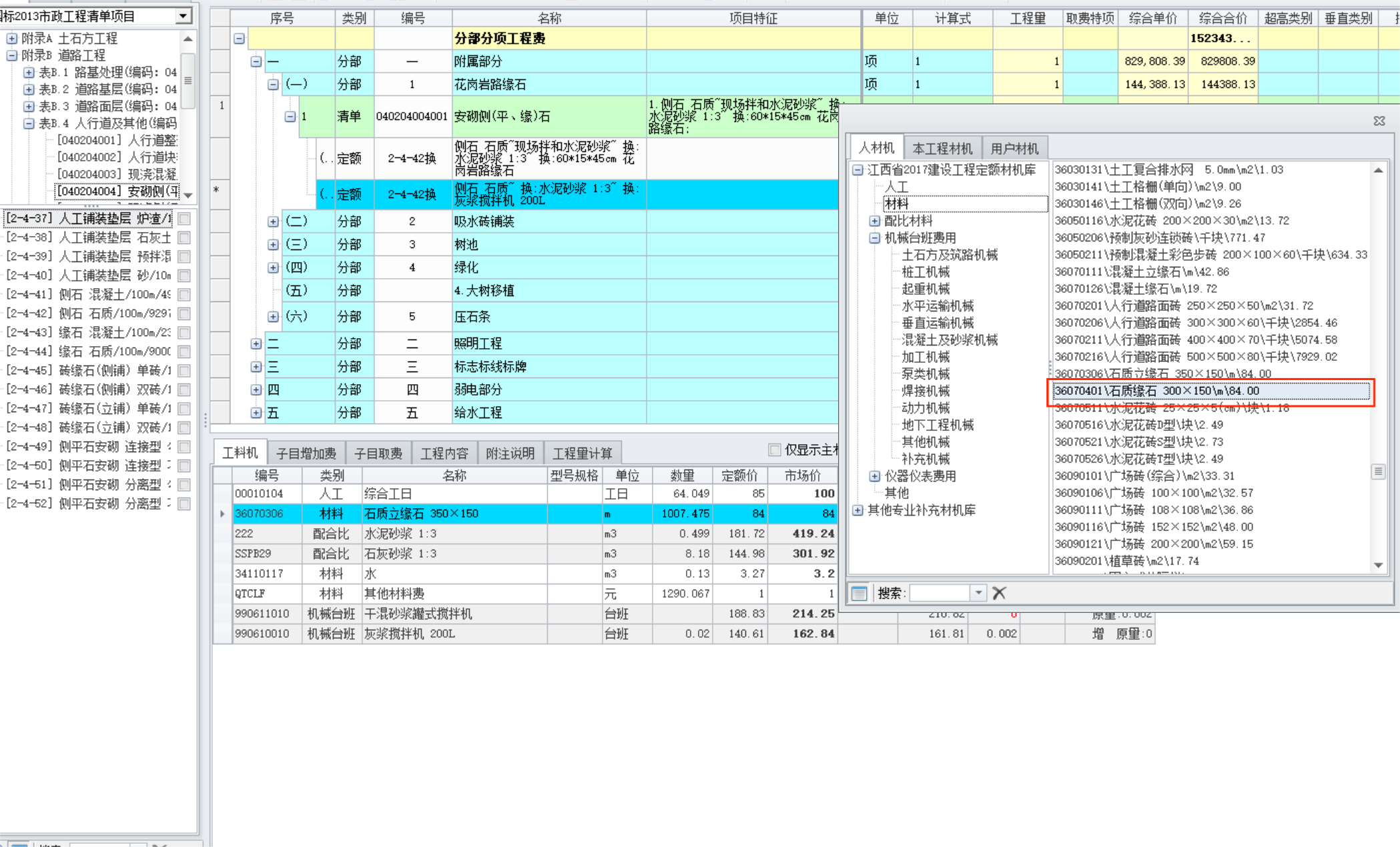This screenshot has height=847, width=1400.
Task: Expand the (二) 吸水砖铺装 row
Action: (273, 221)
